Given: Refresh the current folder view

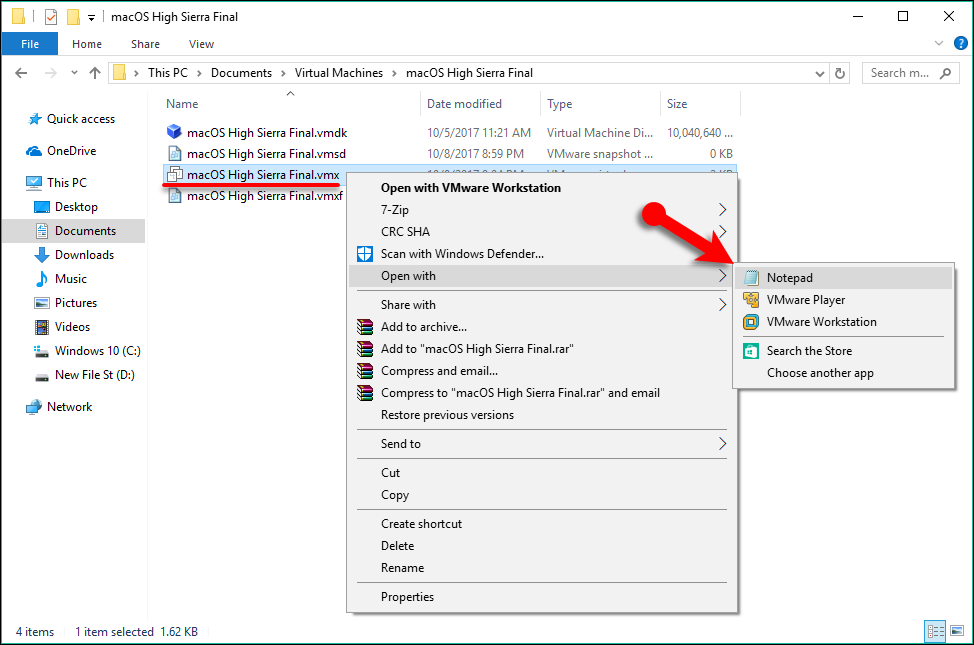Looking at the screenshot, I should click(x=840, y=73).
